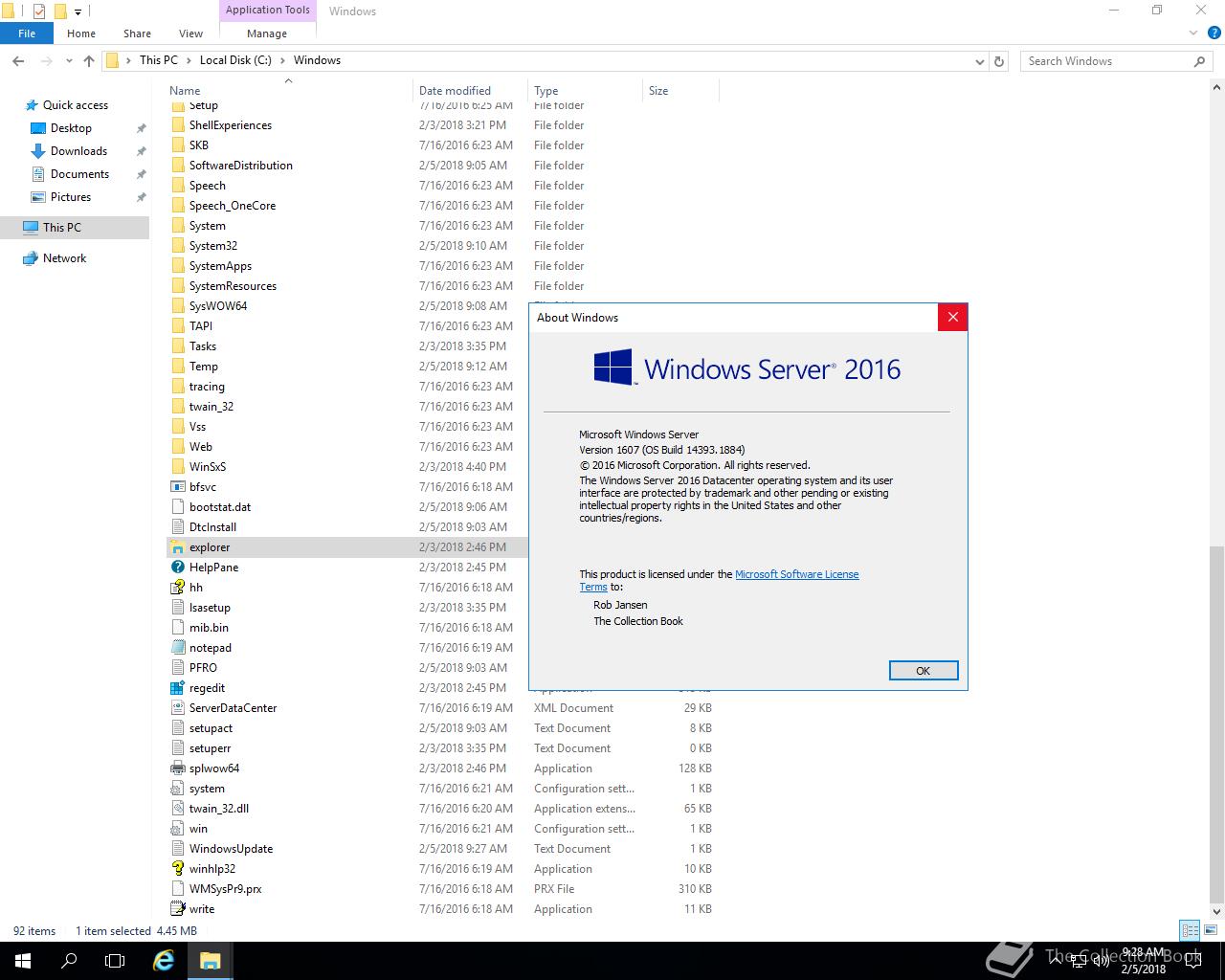Click the taskbar clock and date
Viewport: 1225px width, 980px height.
(x=1143, y=961)
